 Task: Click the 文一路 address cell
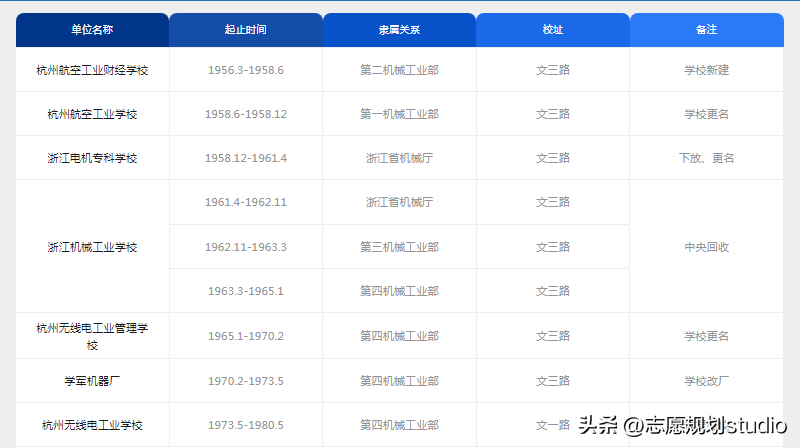[x=553, y=425]
